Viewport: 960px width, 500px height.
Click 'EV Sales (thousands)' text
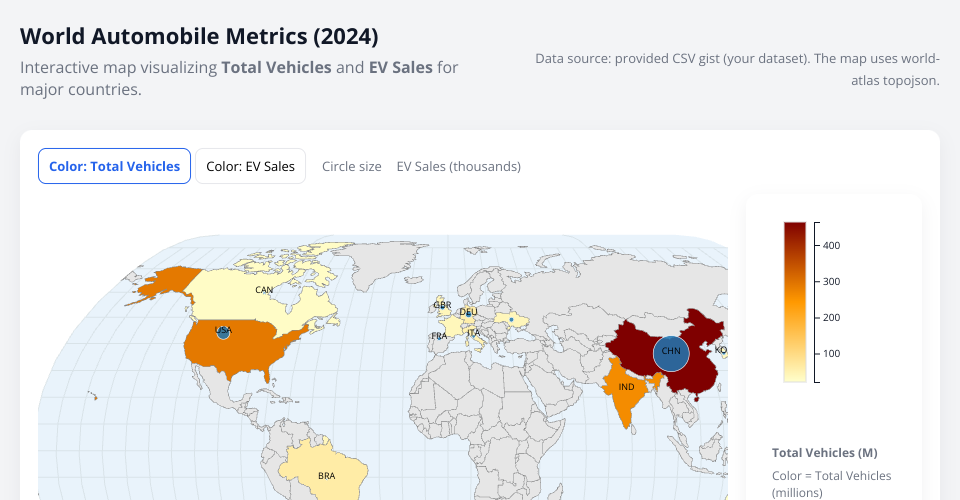[x=458, y=166]
